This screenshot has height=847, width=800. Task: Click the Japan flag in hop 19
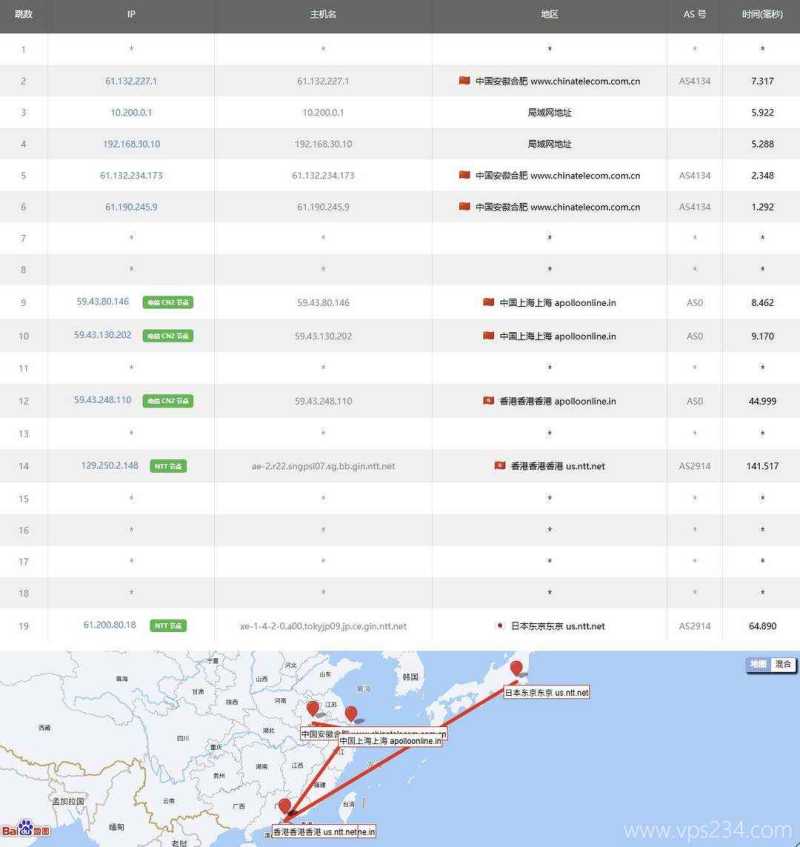pos(499,626)
